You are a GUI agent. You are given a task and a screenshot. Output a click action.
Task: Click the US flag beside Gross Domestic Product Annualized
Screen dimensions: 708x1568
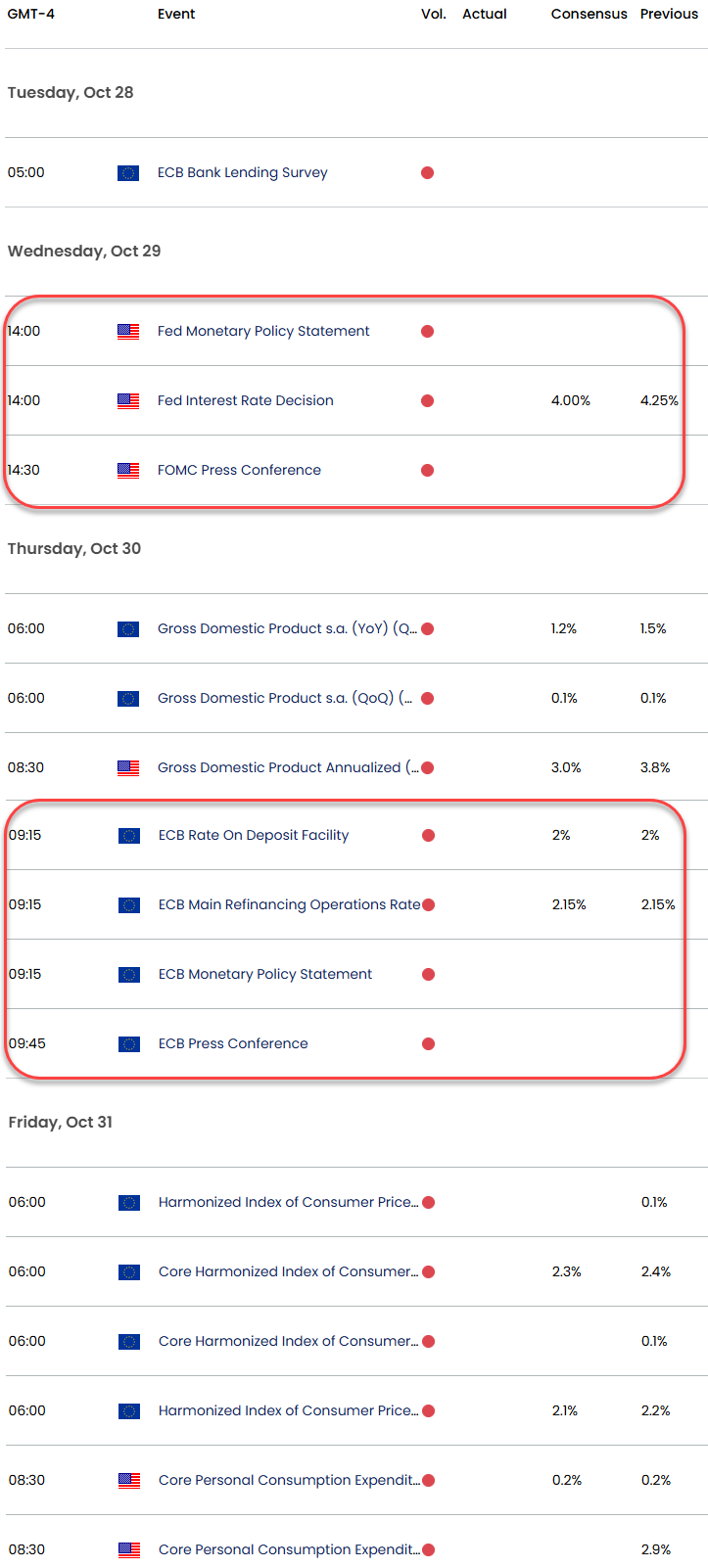tap(128, 767)
